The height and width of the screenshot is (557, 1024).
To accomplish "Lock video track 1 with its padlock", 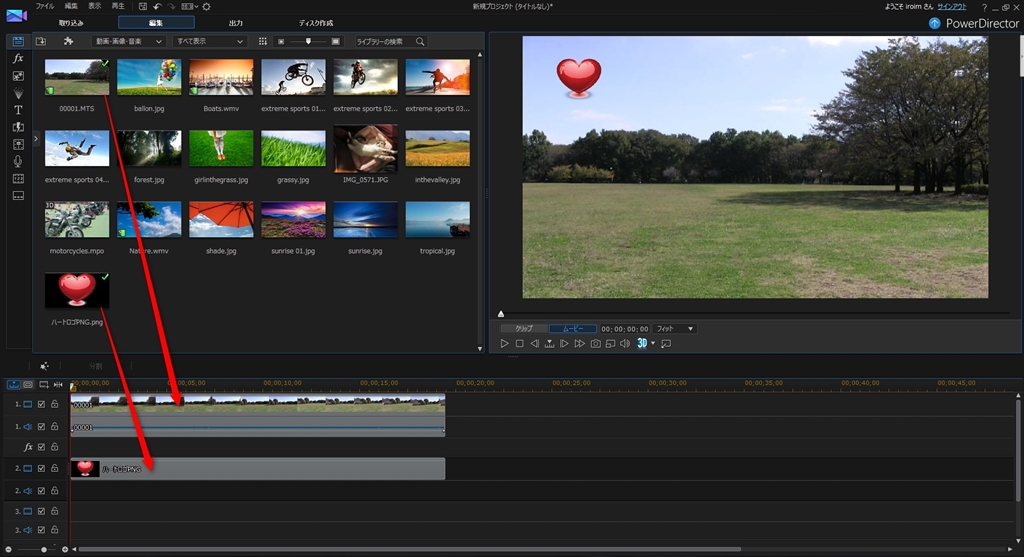I will click(x=55, y=404).
